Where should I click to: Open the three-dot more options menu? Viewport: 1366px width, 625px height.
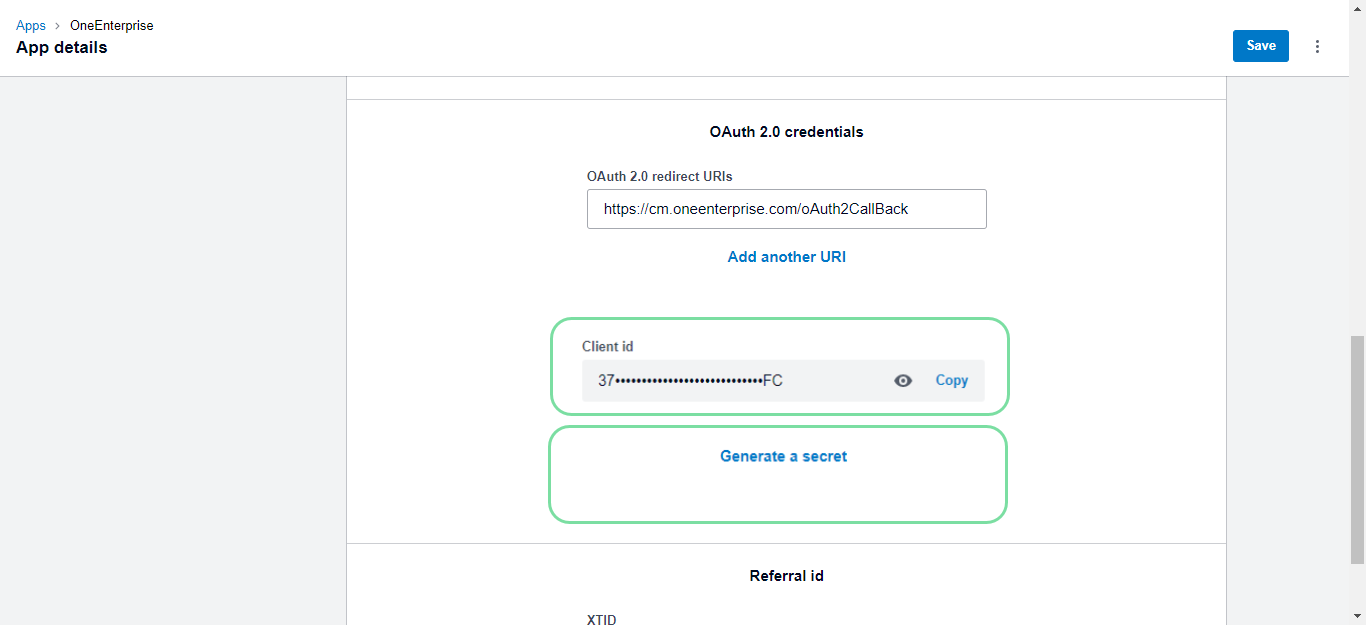[x=1317, y=46]
